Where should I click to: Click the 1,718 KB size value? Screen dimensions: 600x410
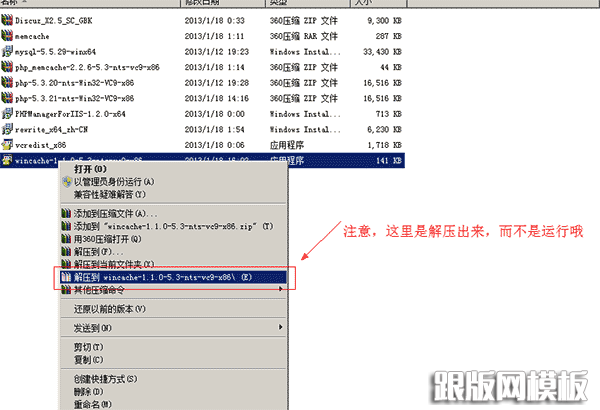coord(384,145)
